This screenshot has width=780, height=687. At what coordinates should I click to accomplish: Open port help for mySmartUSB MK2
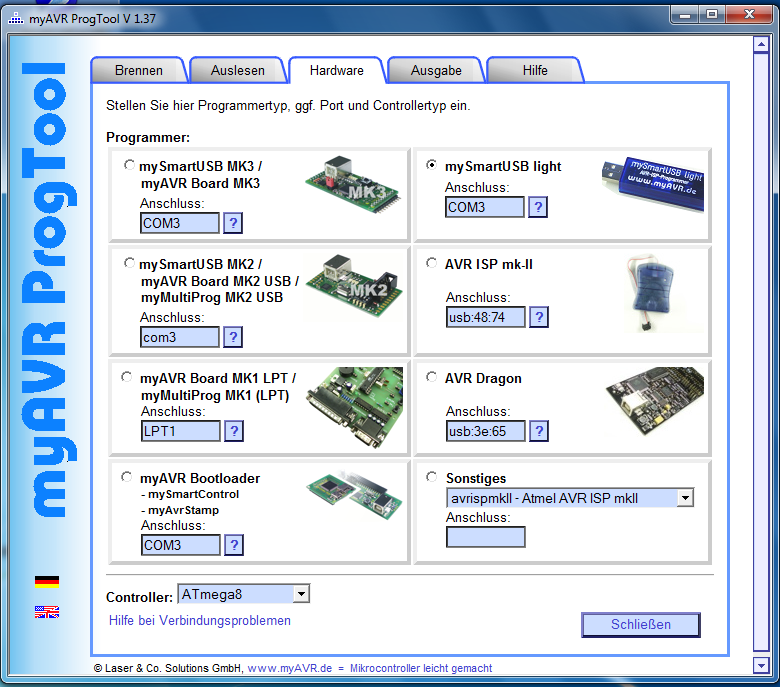point(233,337)
